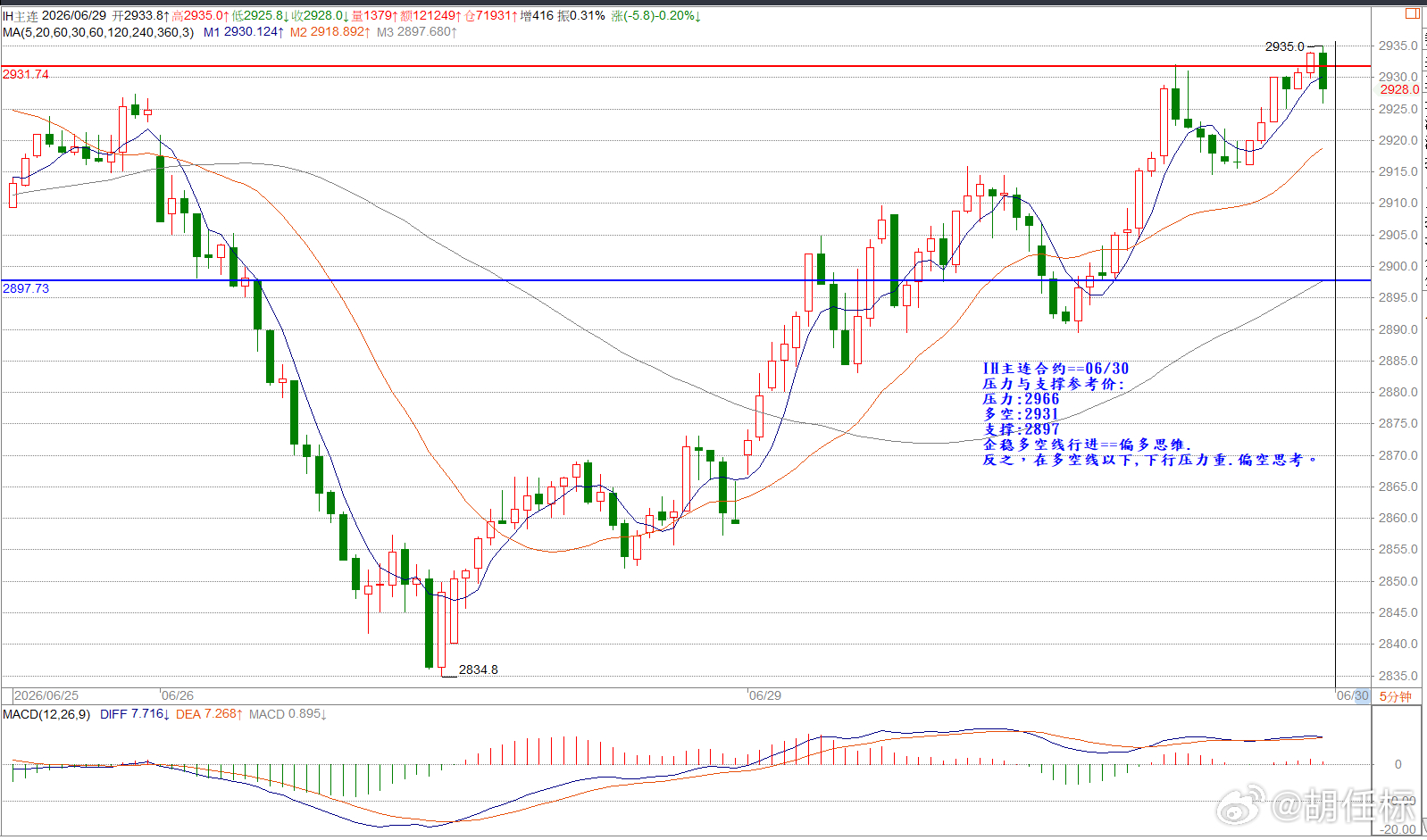Click the annotation line 压力:2966
Viewport: 1427px width, 840px height.
(x=1021, y=399)
